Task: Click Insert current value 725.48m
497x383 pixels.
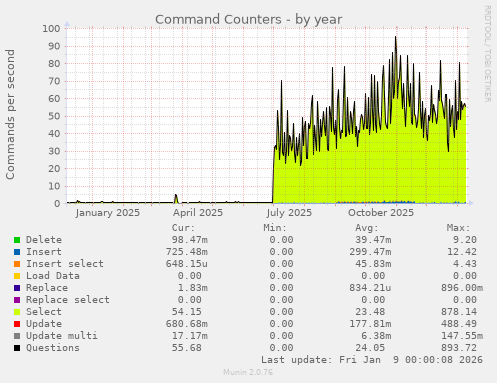Action: pos(187,252)
